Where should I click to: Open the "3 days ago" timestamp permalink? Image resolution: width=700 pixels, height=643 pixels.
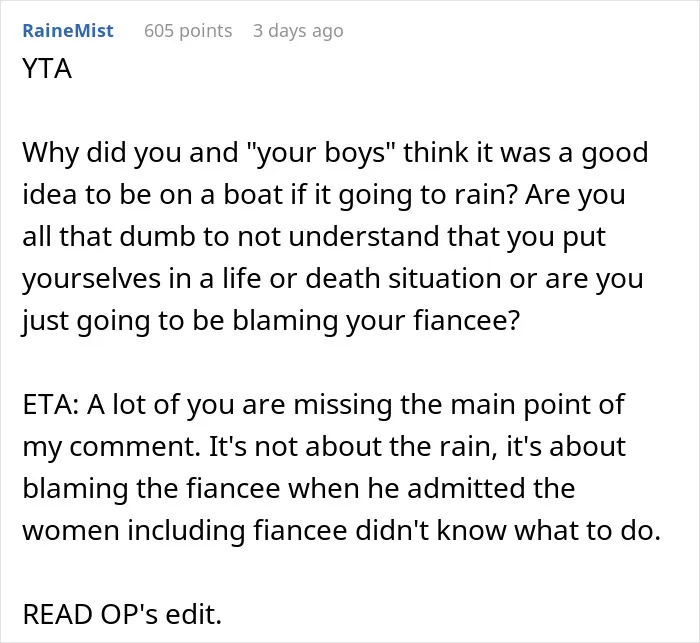[x=298, y=31]
